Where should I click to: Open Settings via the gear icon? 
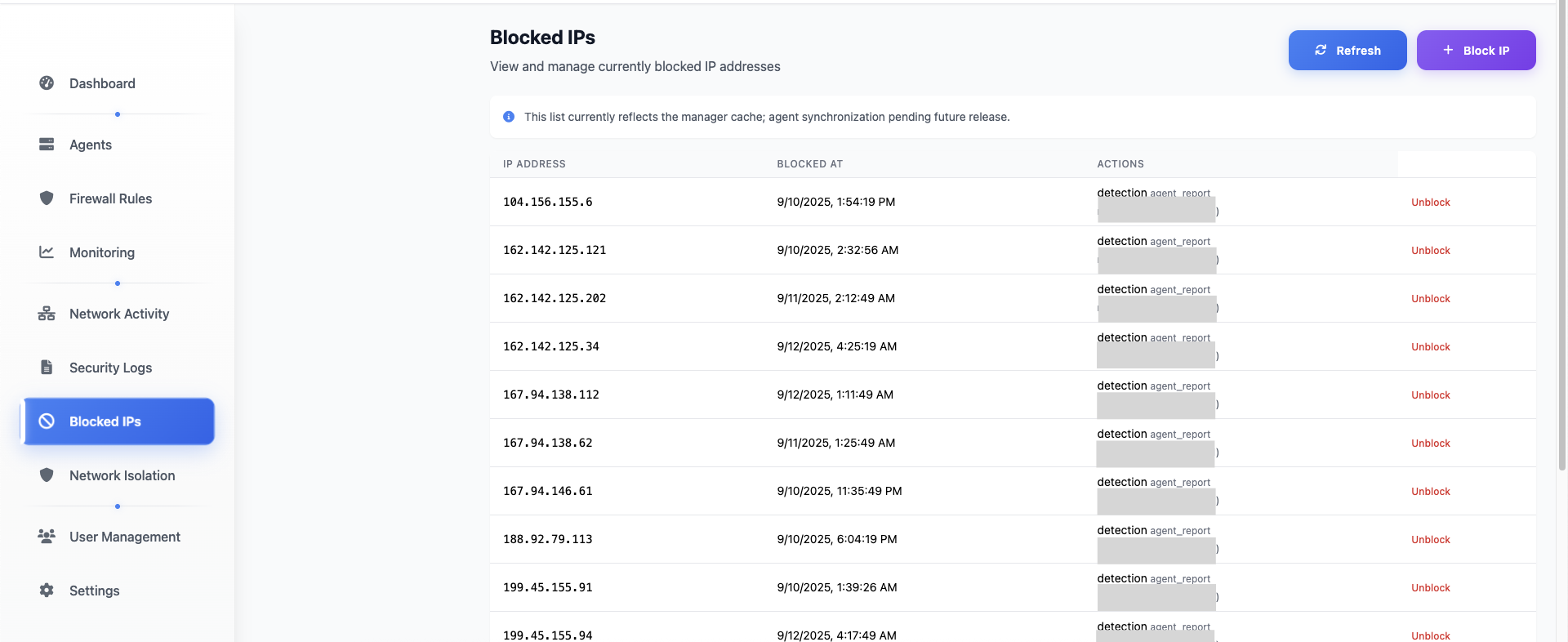point(47,591)
